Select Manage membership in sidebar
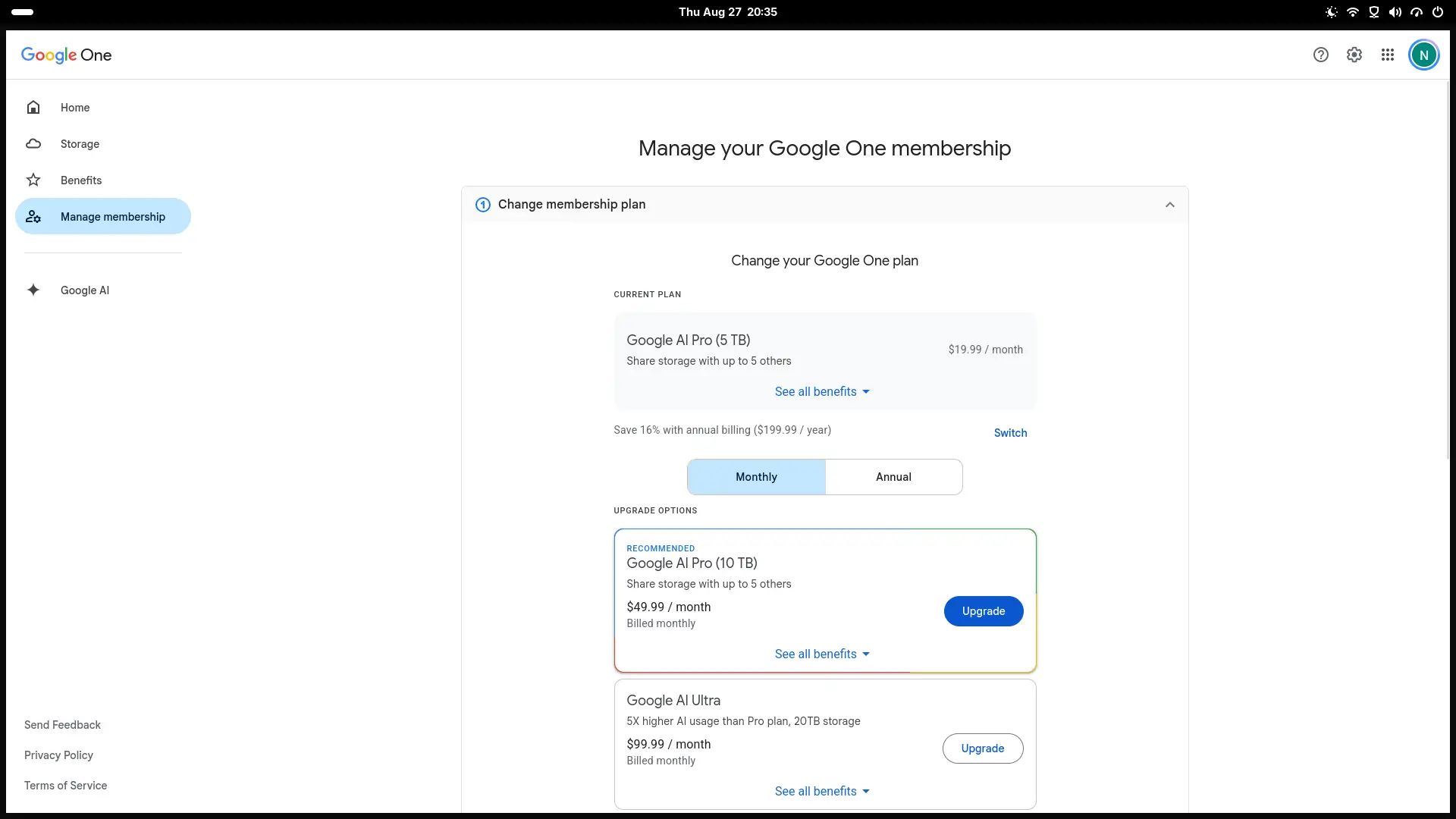Viewport: 1456px width, 819px height. coord(103,217)
